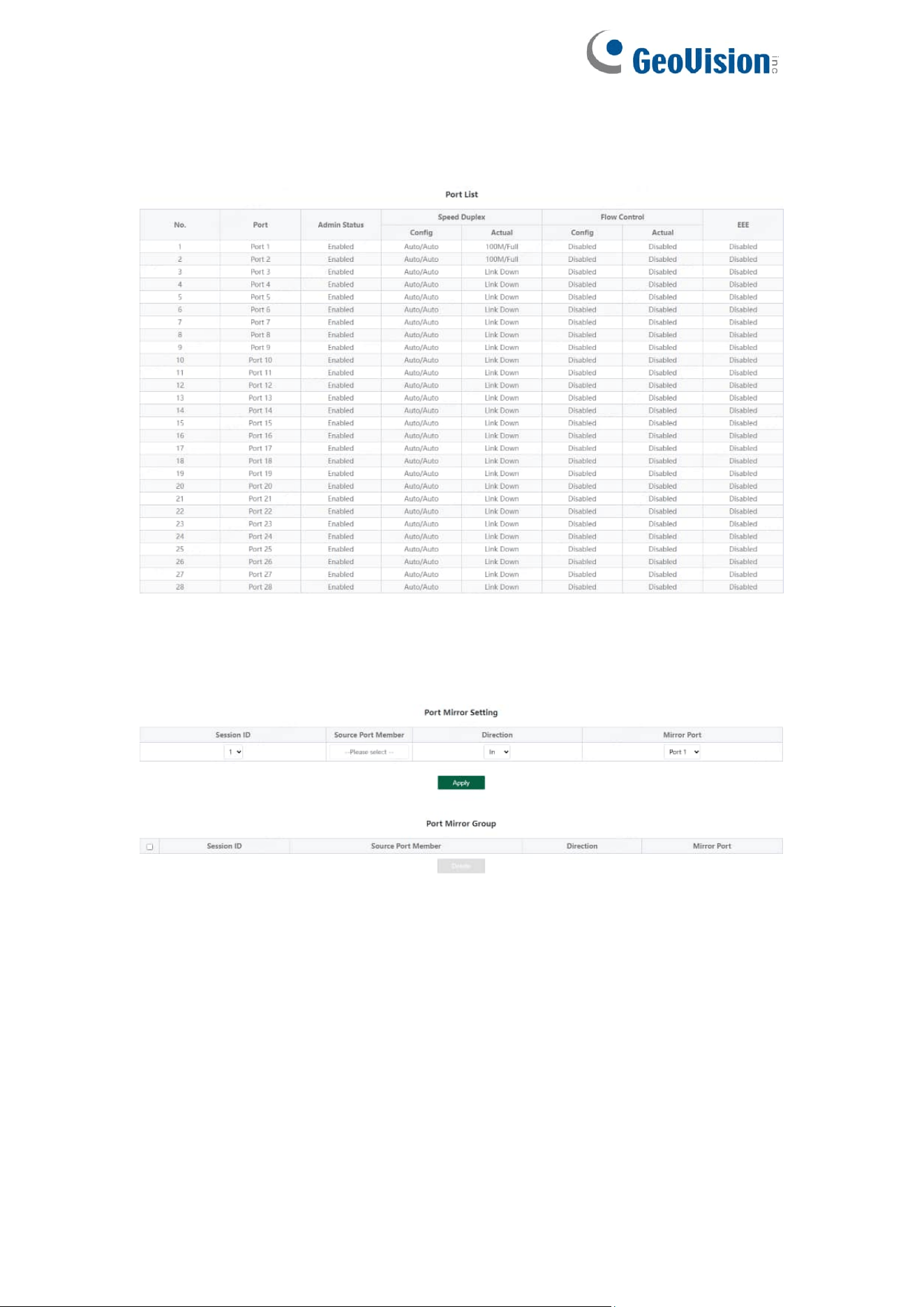924x1307 pixels.
Task: Click the Speed Duplex header
Action: [x=461, y=217]
